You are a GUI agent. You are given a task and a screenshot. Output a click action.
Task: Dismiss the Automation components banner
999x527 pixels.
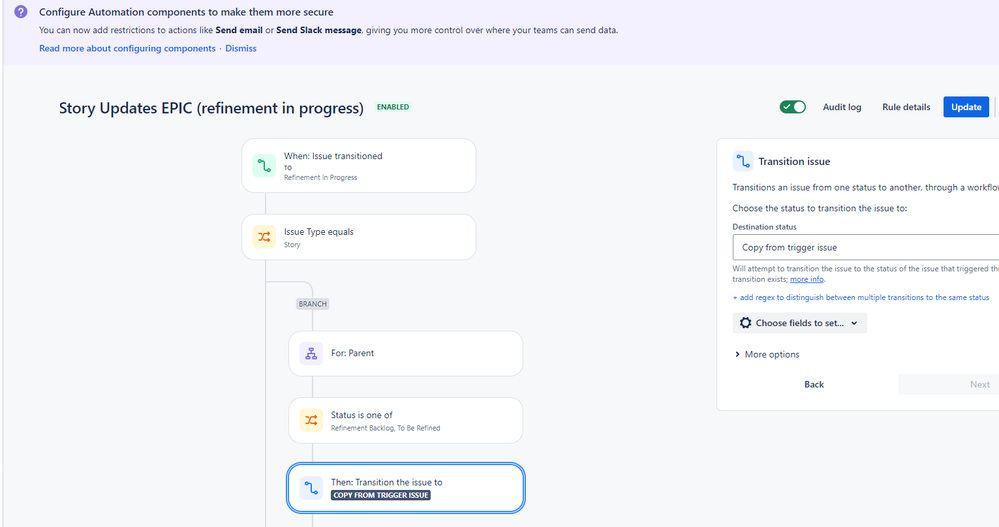tap(241, 48)
